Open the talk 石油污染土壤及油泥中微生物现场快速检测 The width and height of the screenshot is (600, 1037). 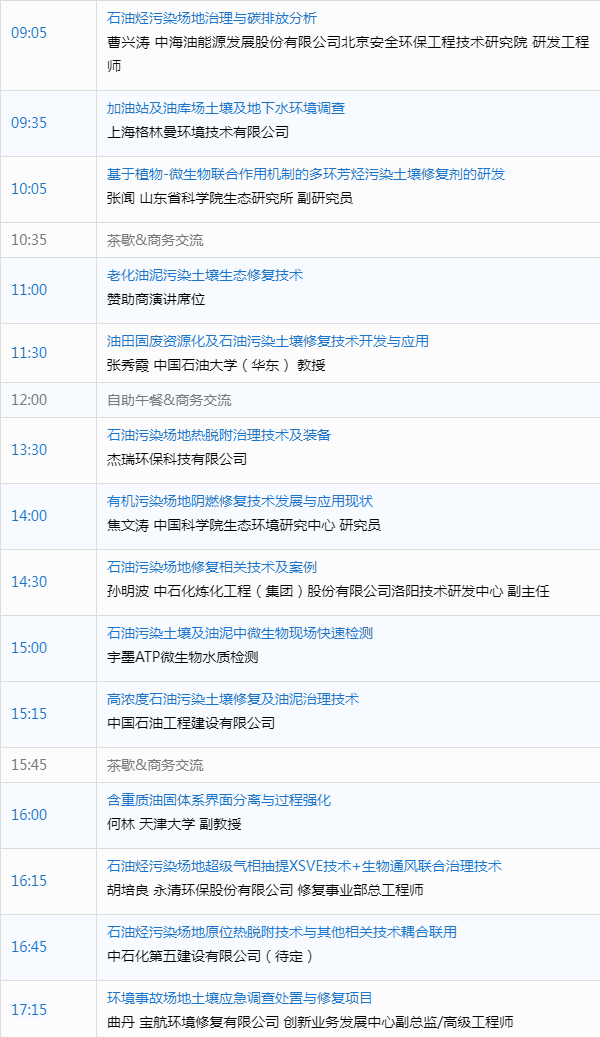pos(240,633)
